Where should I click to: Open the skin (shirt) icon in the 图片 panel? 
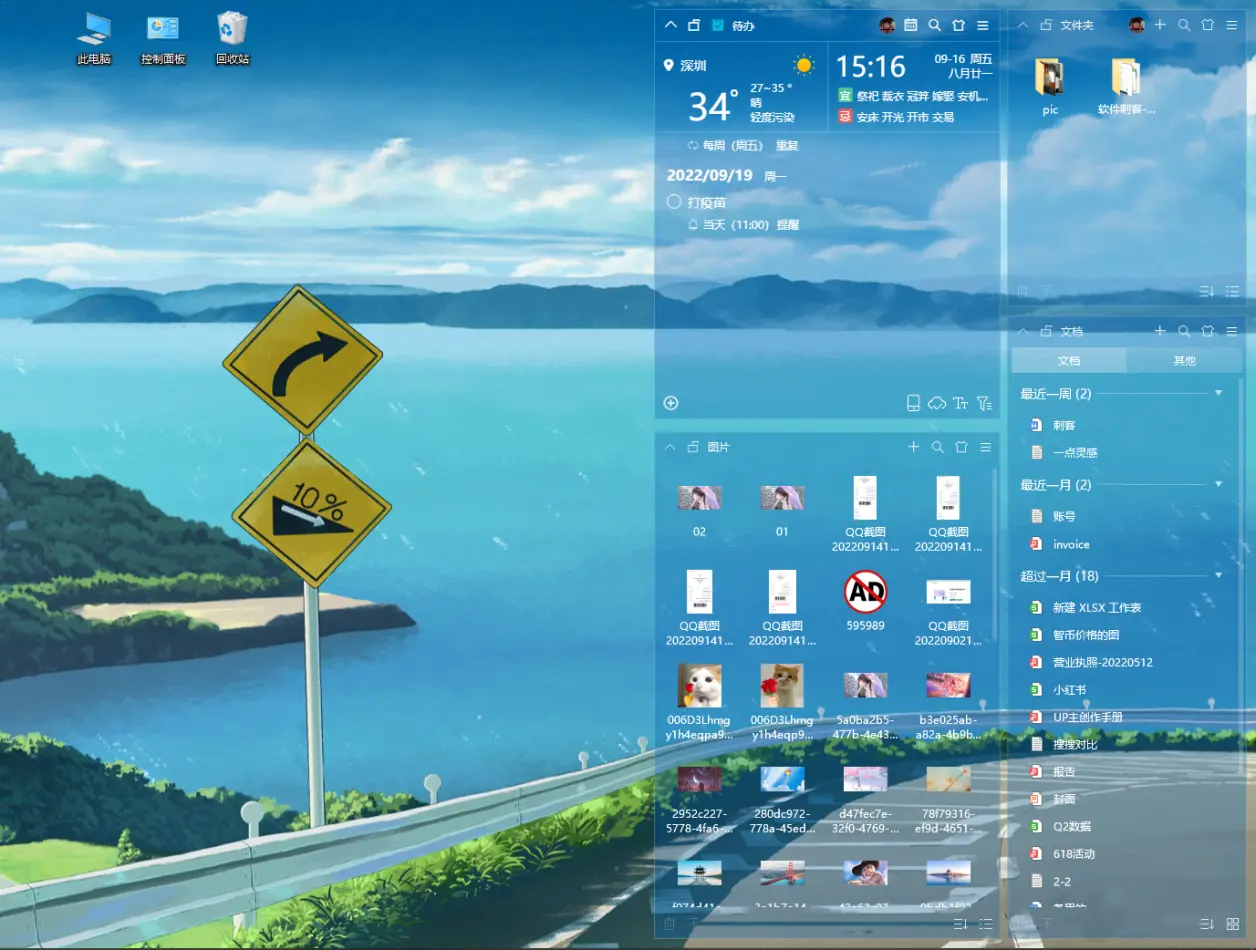point(961,447)
